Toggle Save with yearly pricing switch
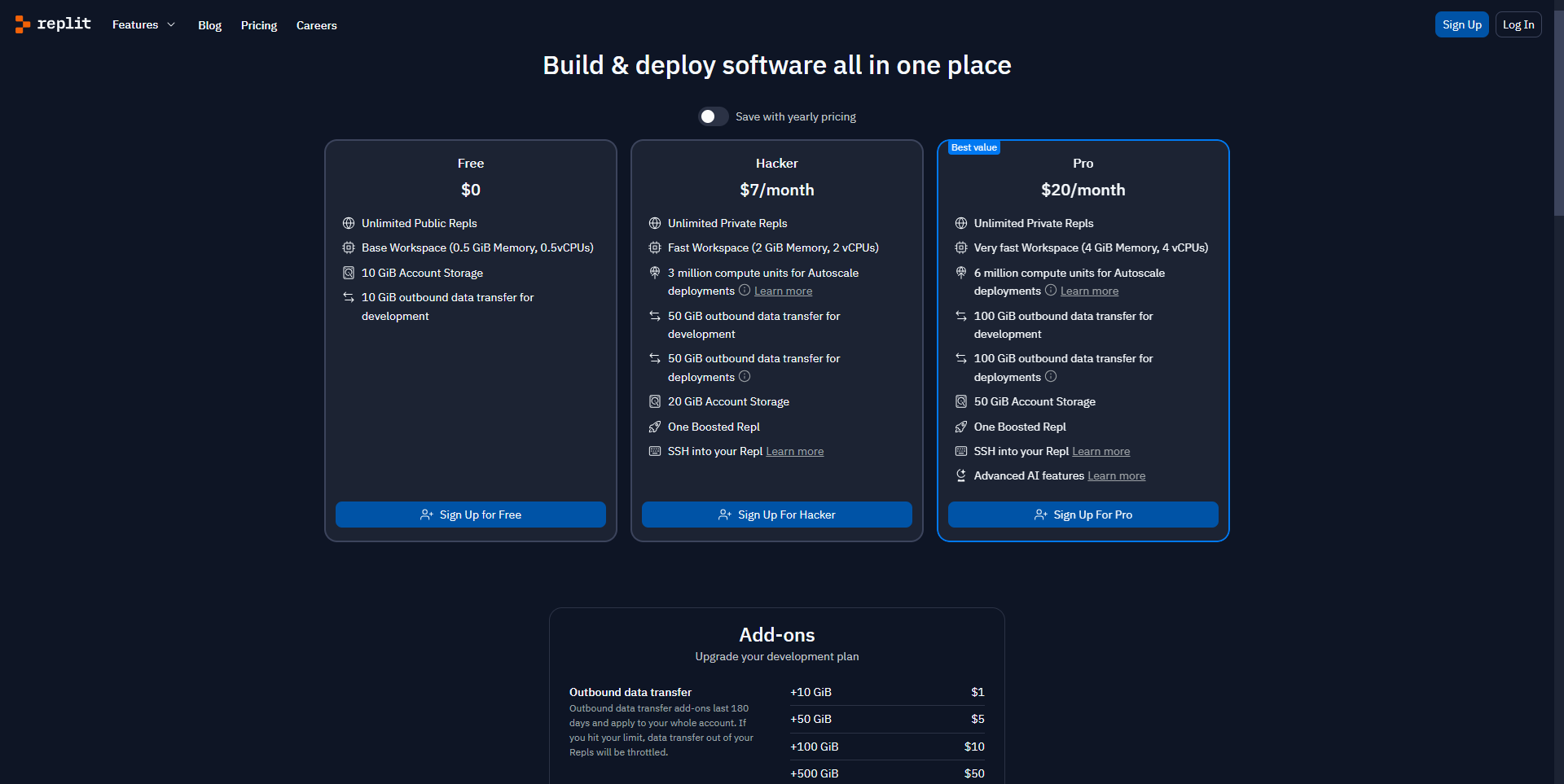1564x784 pixels. coord(714,116)
